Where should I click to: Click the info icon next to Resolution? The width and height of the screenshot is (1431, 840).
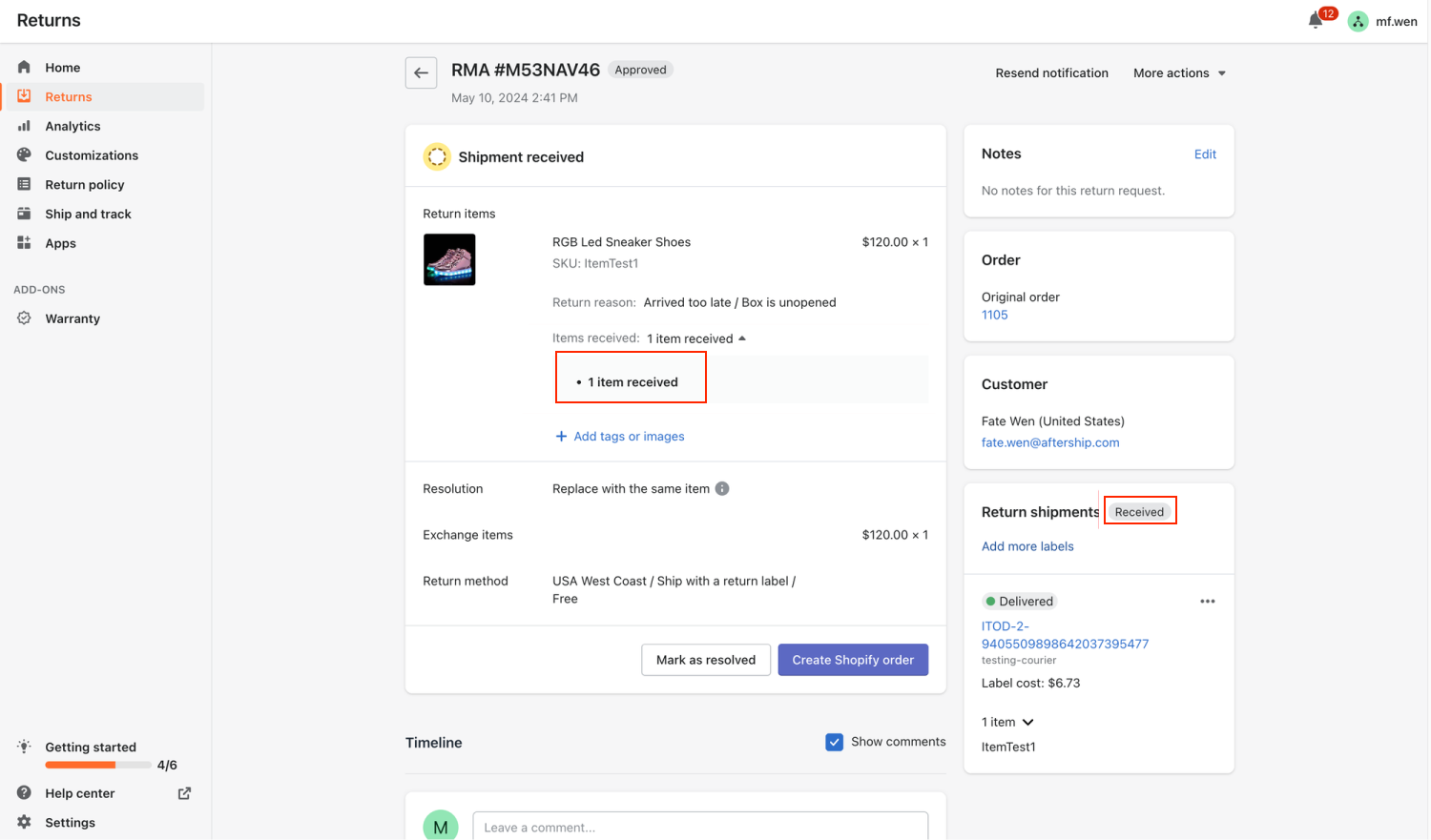722,488
